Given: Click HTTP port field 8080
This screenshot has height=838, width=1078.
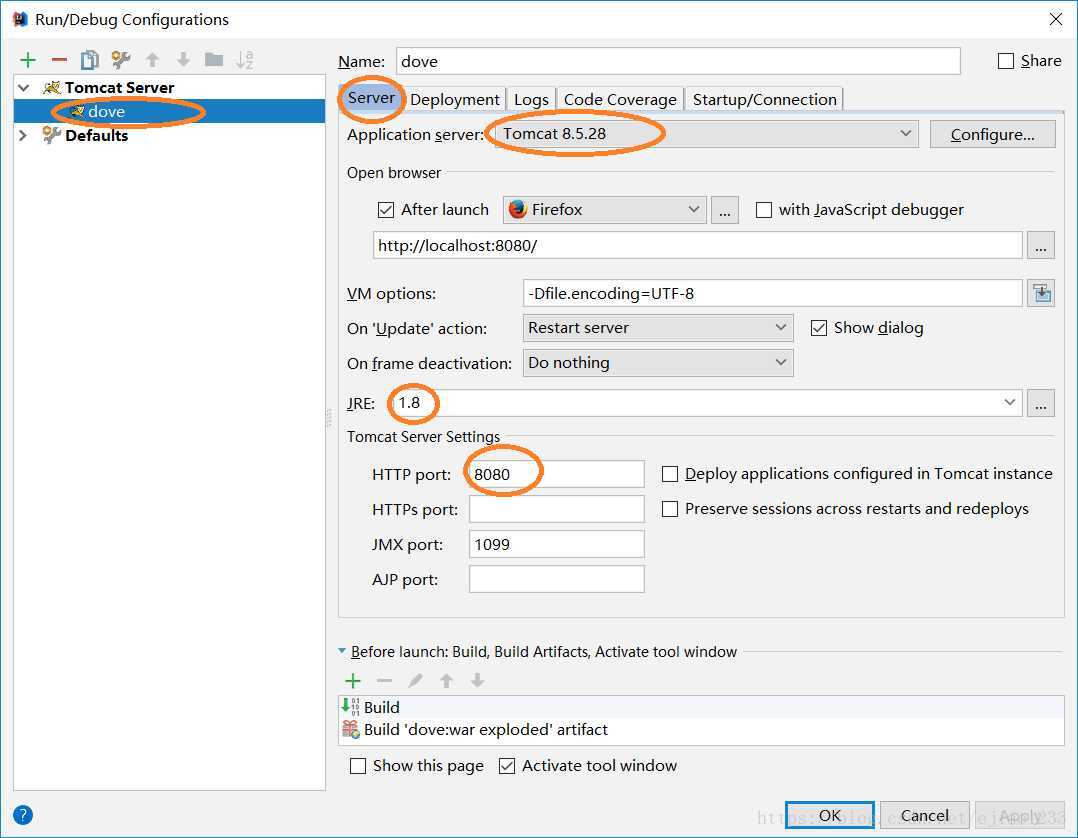Looking at the screenshot, I should [x=556, y=474].
